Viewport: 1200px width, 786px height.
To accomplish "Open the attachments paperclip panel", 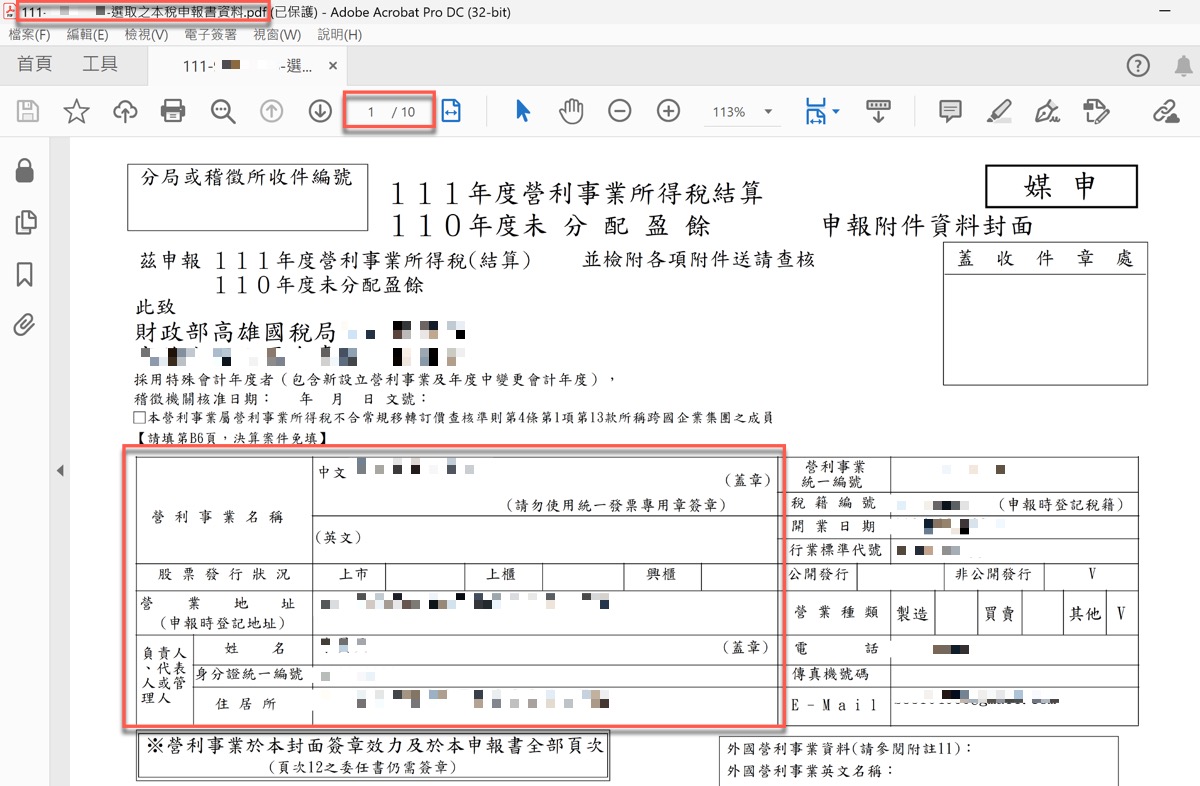I will (x=25, y=324).
